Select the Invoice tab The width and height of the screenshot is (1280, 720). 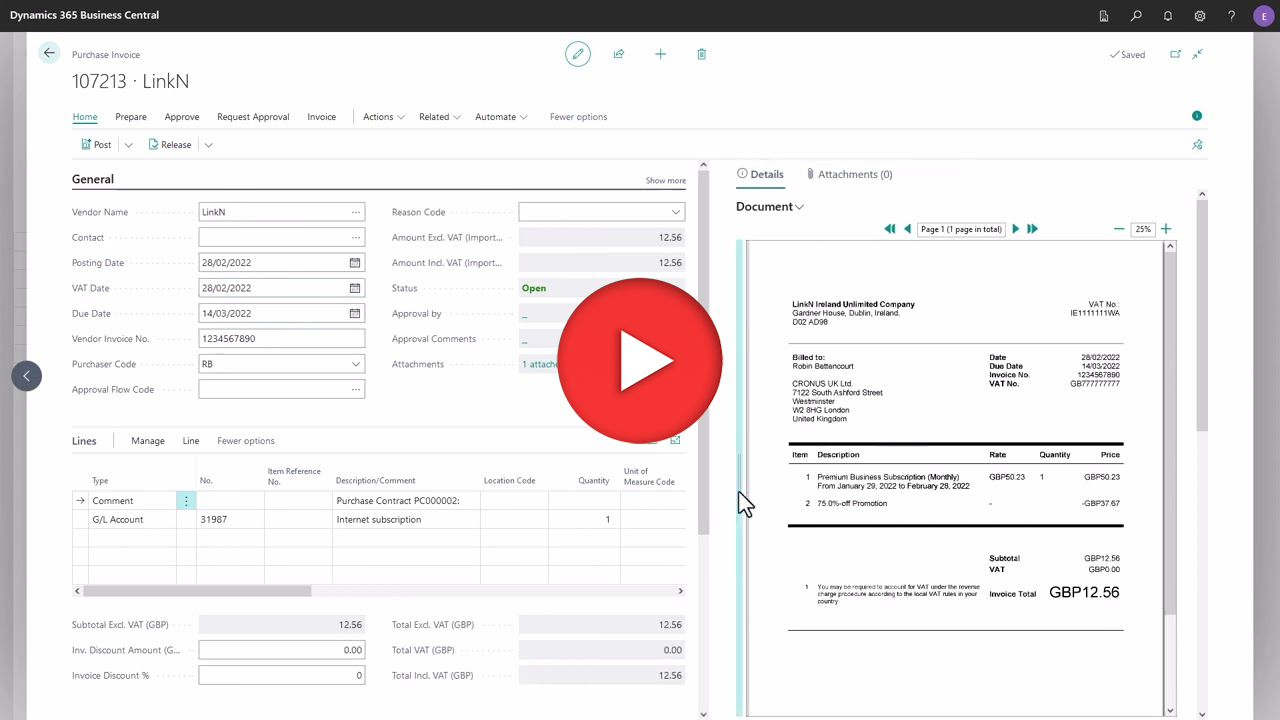click(x=322, y=117)
